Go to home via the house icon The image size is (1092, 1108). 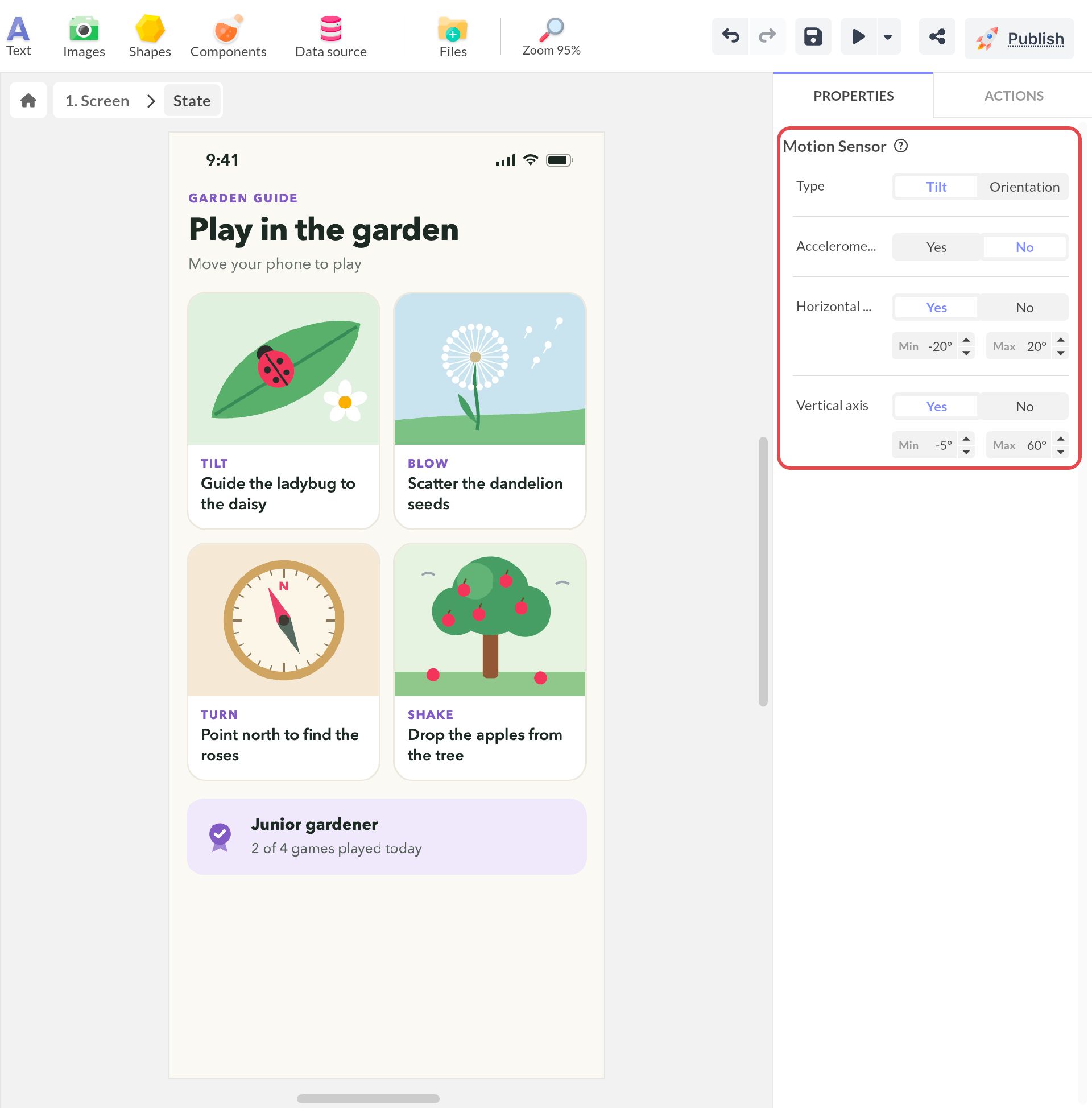[x=28, y=100]
